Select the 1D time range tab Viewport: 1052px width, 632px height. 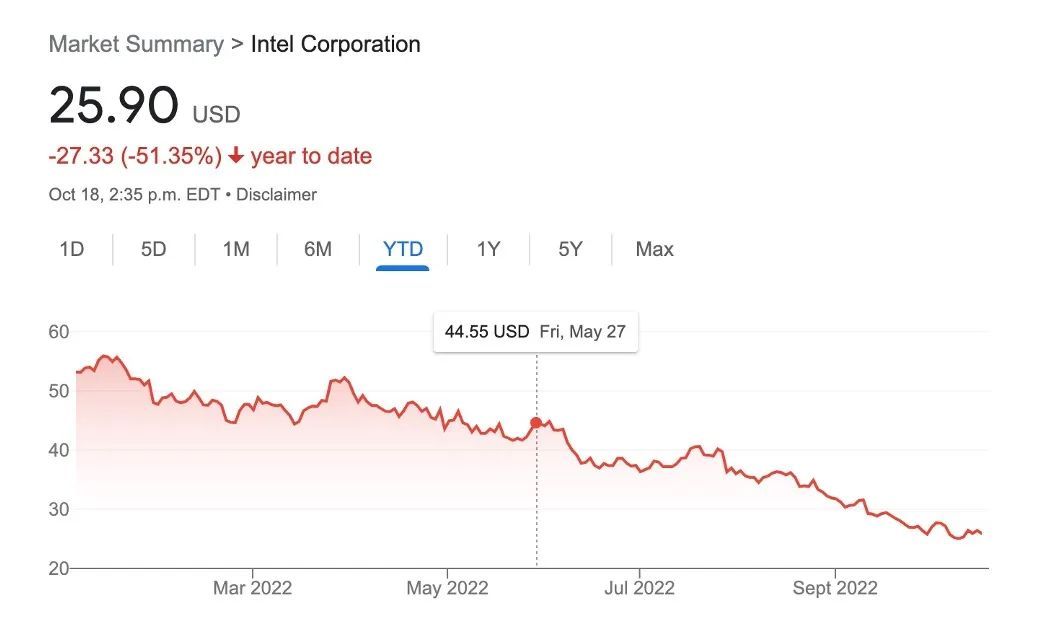[x=72, y=250]
